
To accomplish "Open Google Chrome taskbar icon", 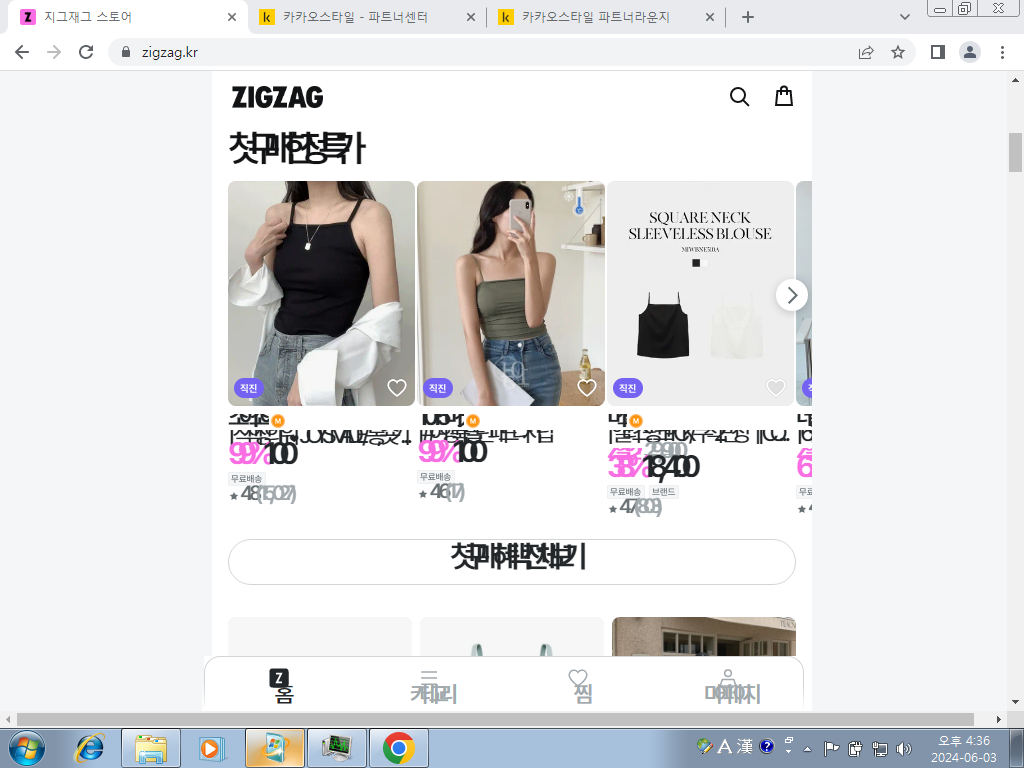I will click(399, 748).
